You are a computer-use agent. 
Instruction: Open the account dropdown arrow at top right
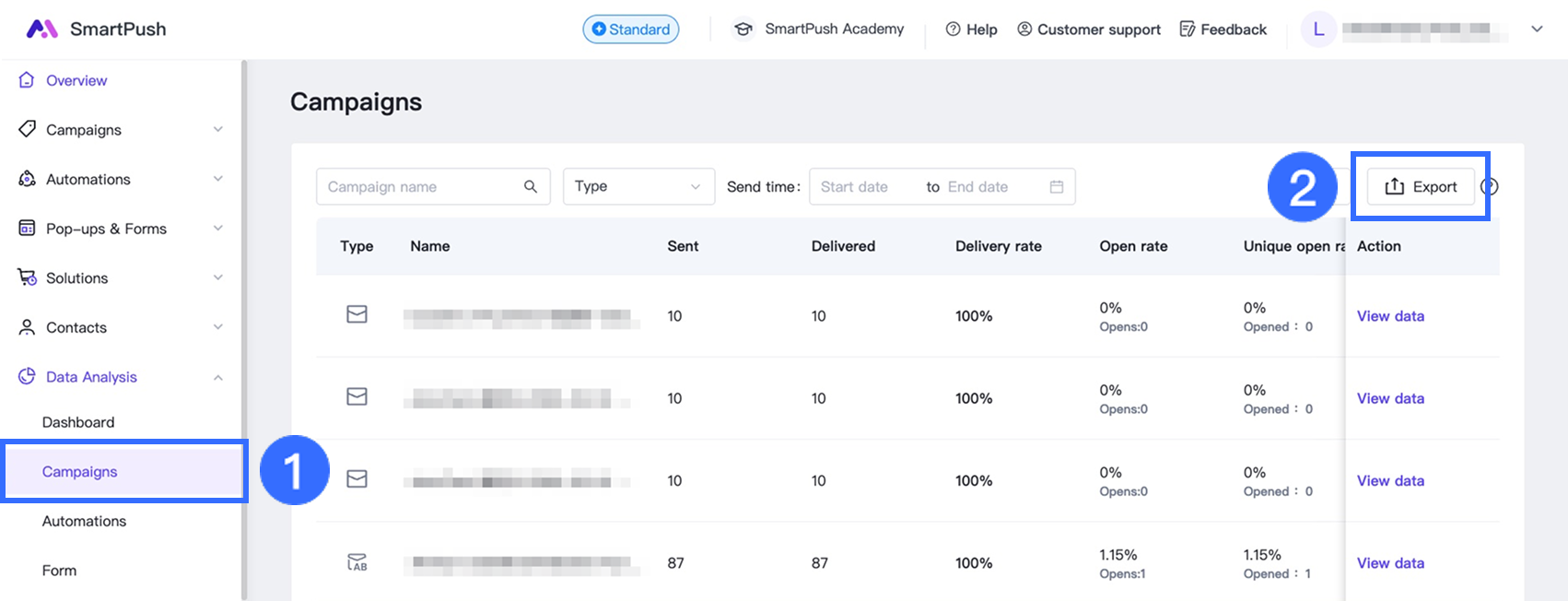point(1537,29)
